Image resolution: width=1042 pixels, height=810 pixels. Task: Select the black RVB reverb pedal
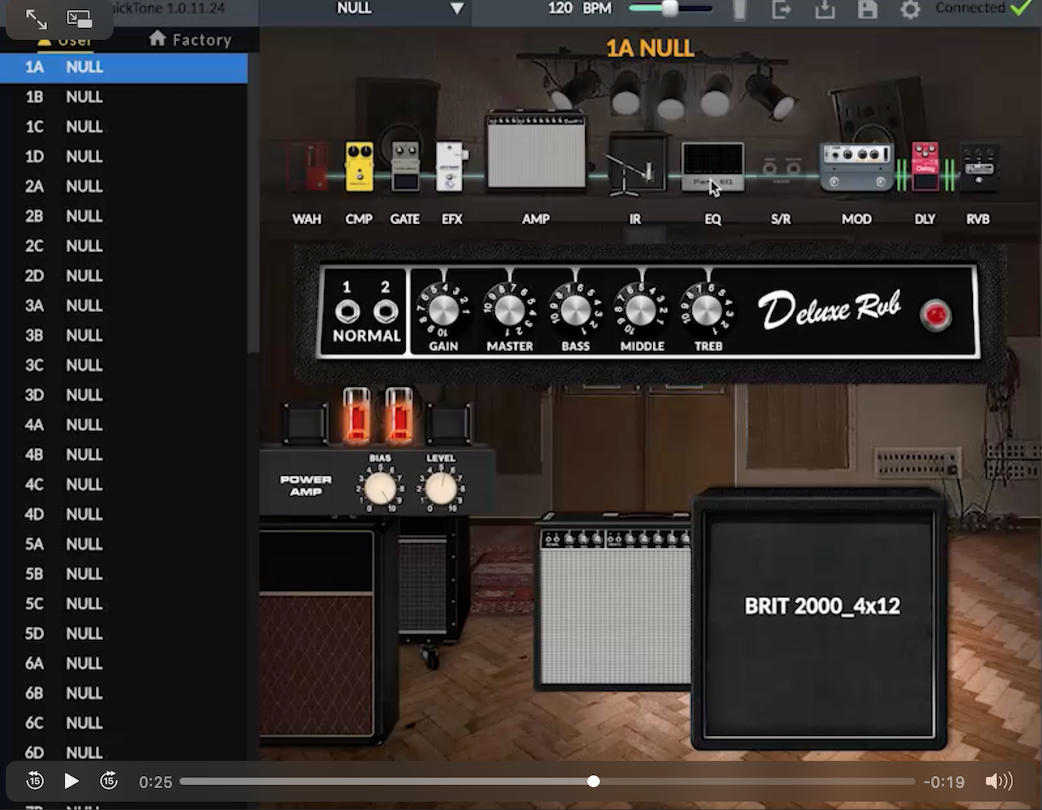coord(979,167)
